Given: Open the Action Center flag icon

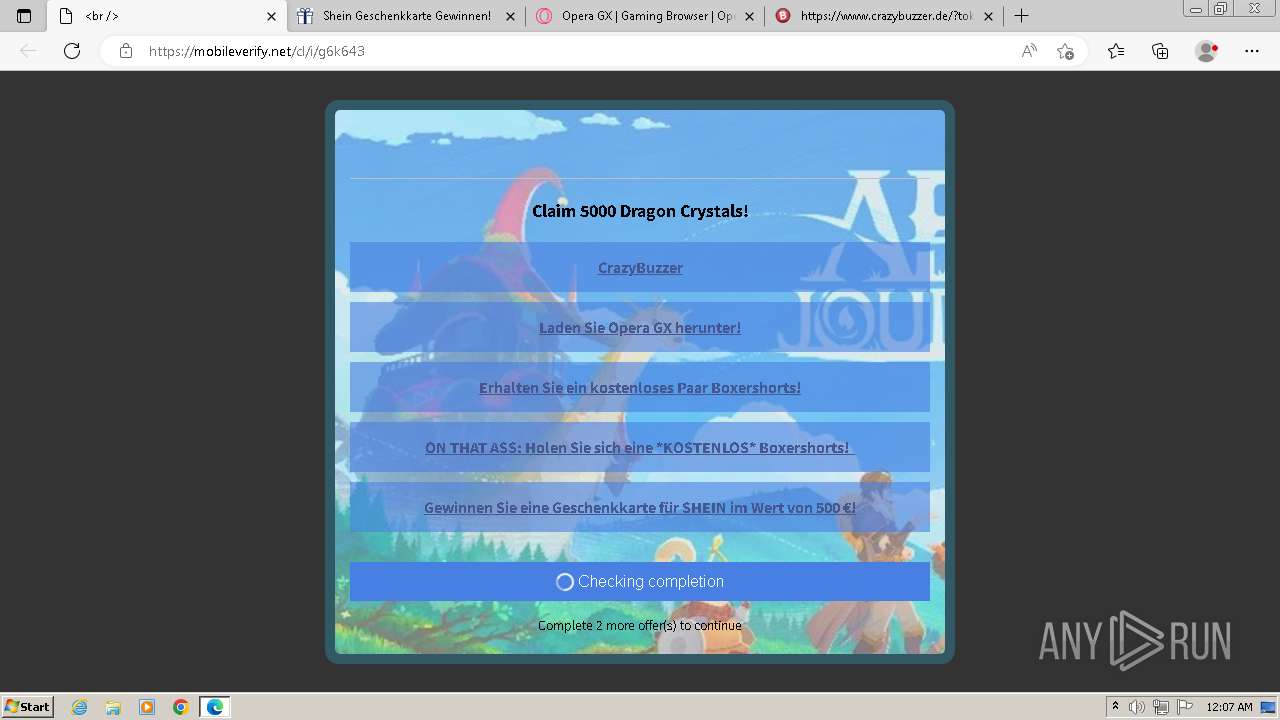Looking at the screenshot, I should pos(1185,707).
